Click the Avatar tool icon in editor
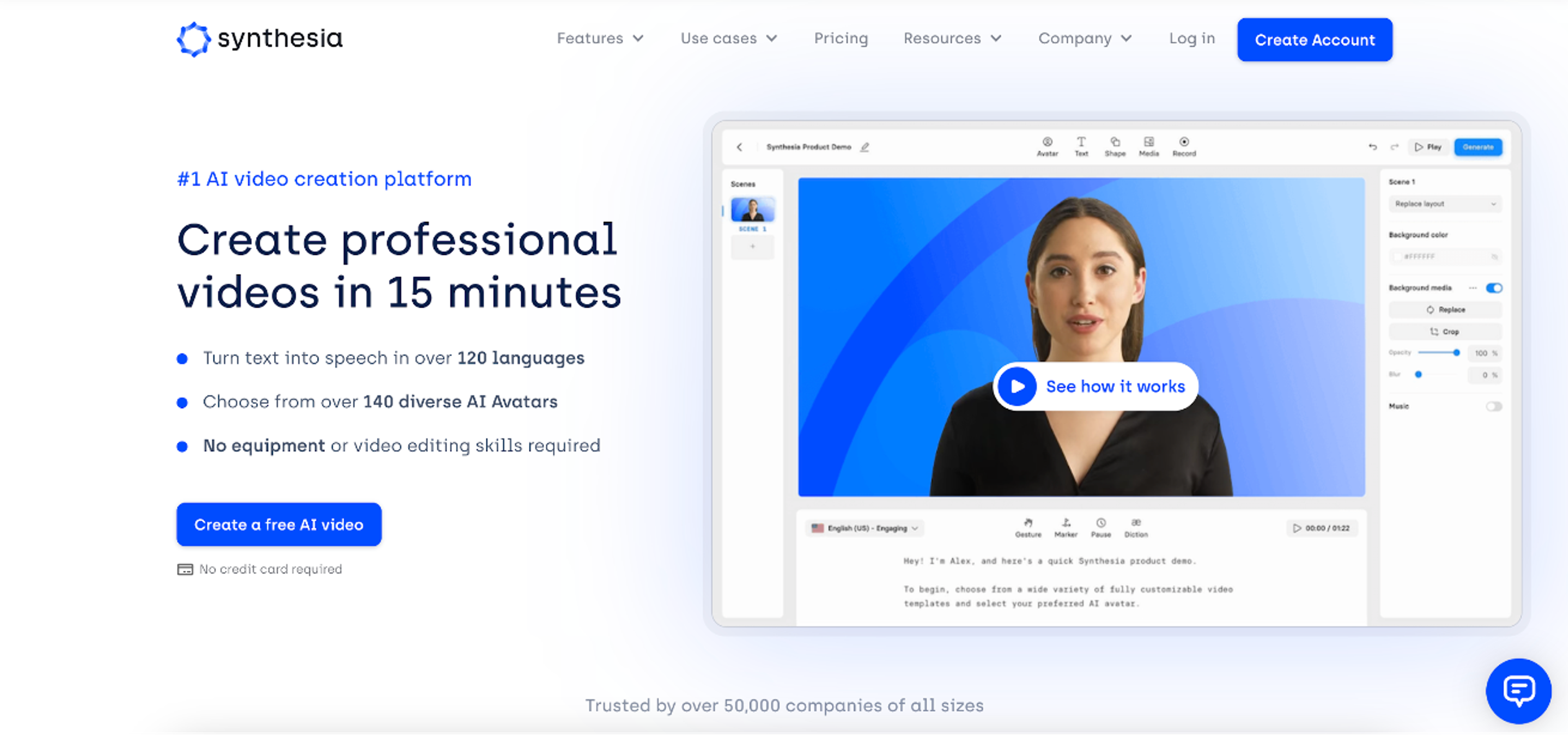The image size is (1568, 735). [1047, 143]
